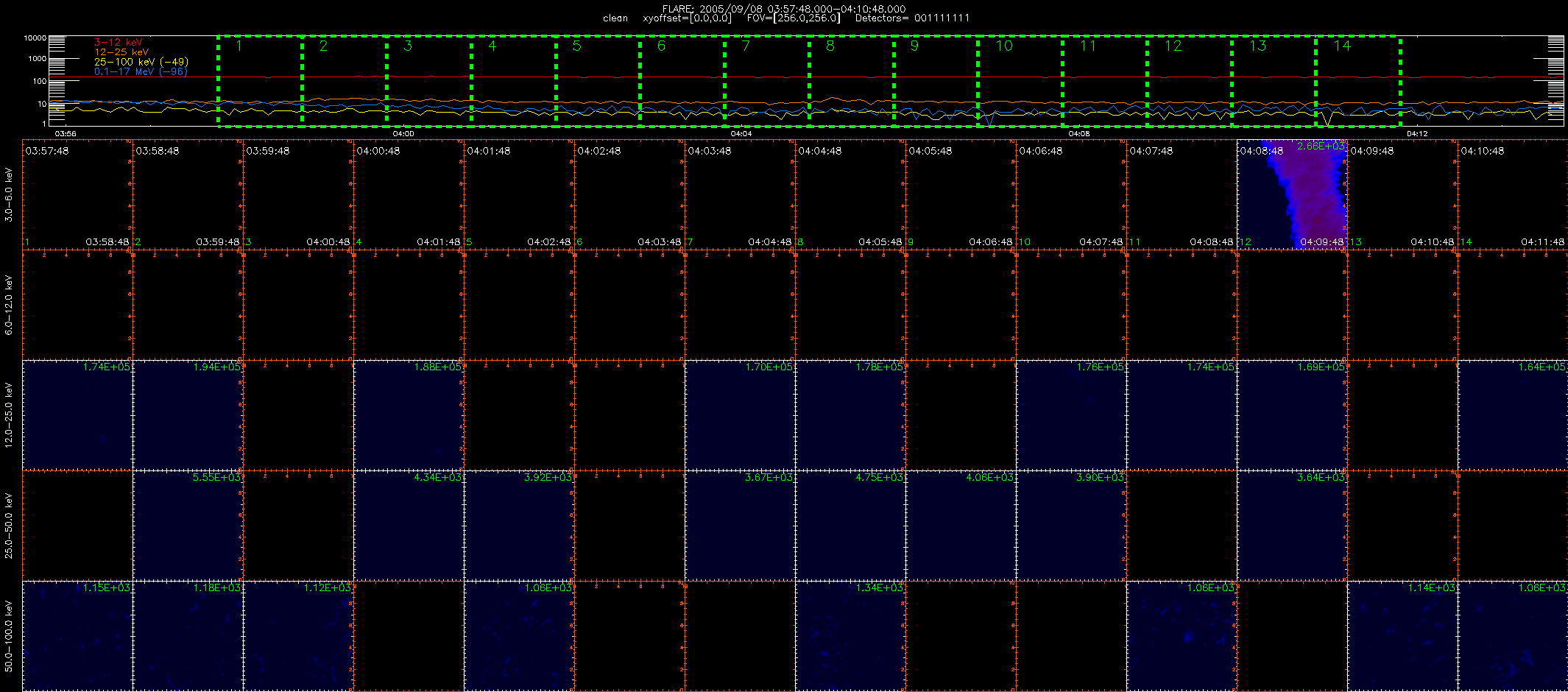Select the 12-25 keV panel showing 1.76E+05
The height and width of the screenshot is (692, 1568).
[1071, 415]
